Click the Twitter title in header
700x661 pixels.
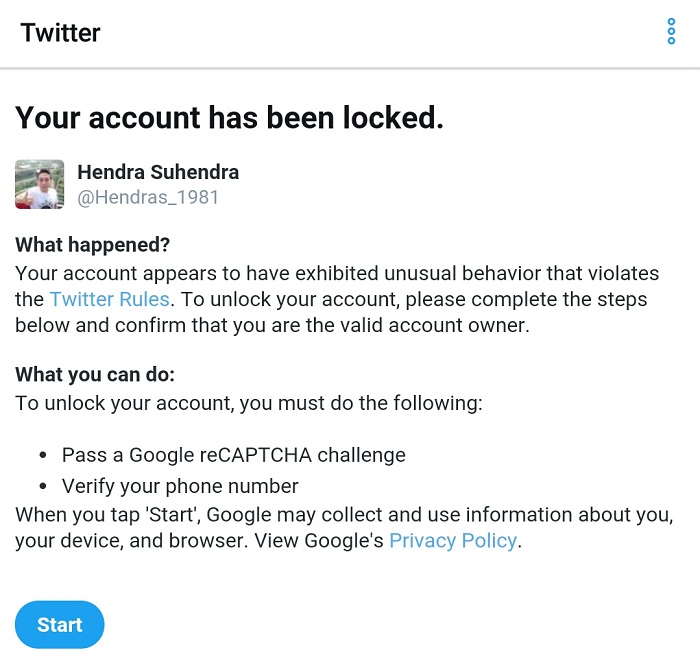tap(61, 32)
